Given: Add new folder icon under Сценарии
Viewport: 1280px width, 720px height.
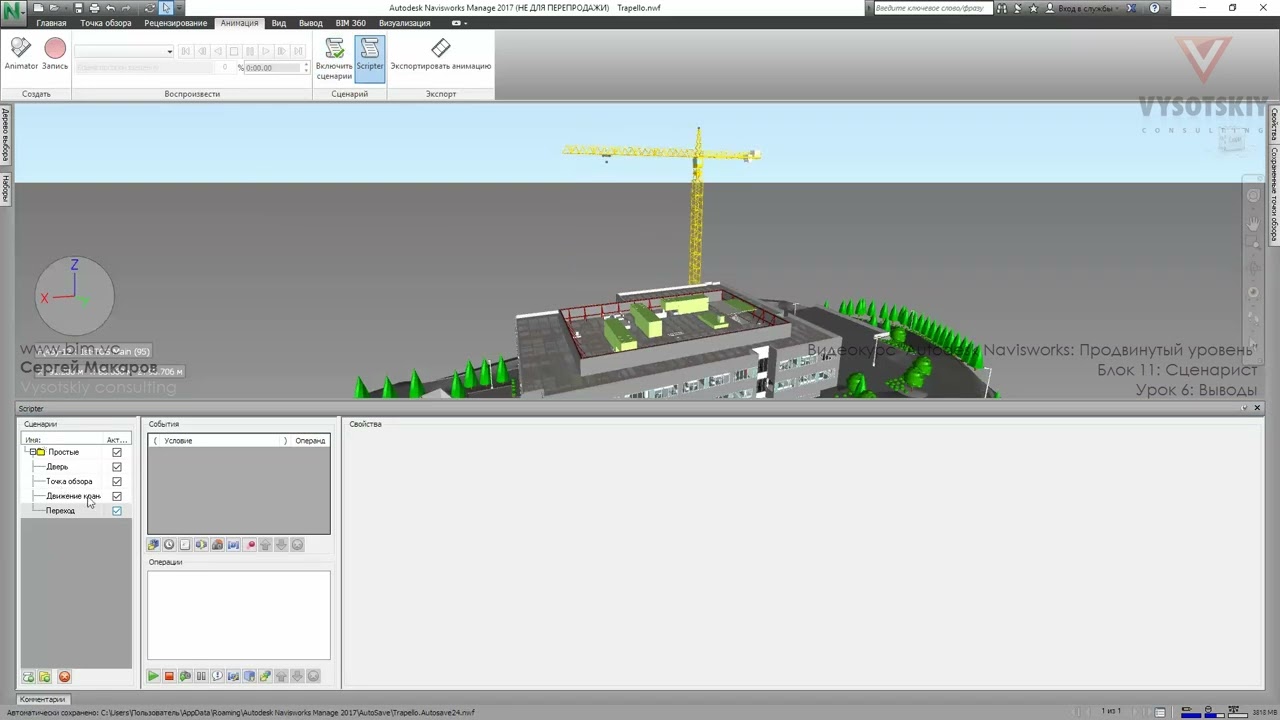Looking at the screenshot, I should click(x=45, y=677).
